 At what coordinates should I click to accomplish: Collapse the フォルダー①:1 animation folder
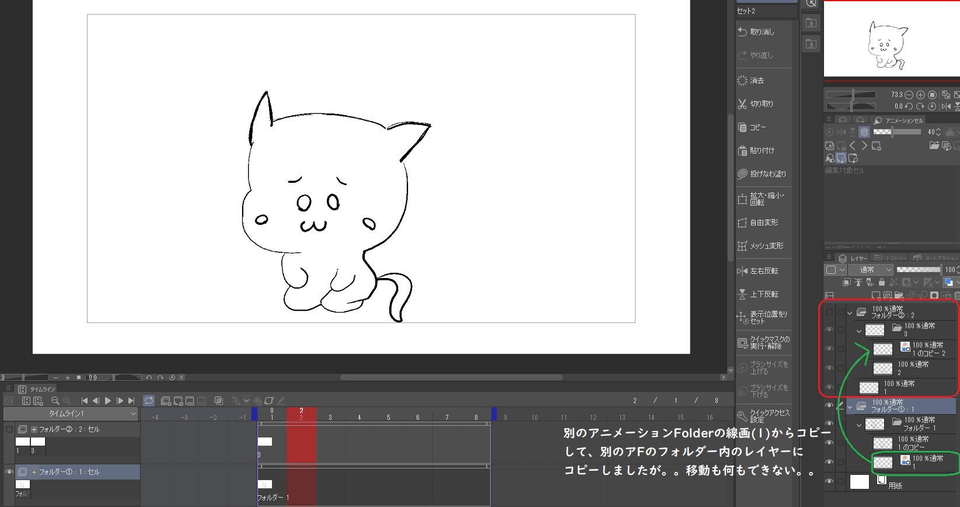click(x=850, y=406)
